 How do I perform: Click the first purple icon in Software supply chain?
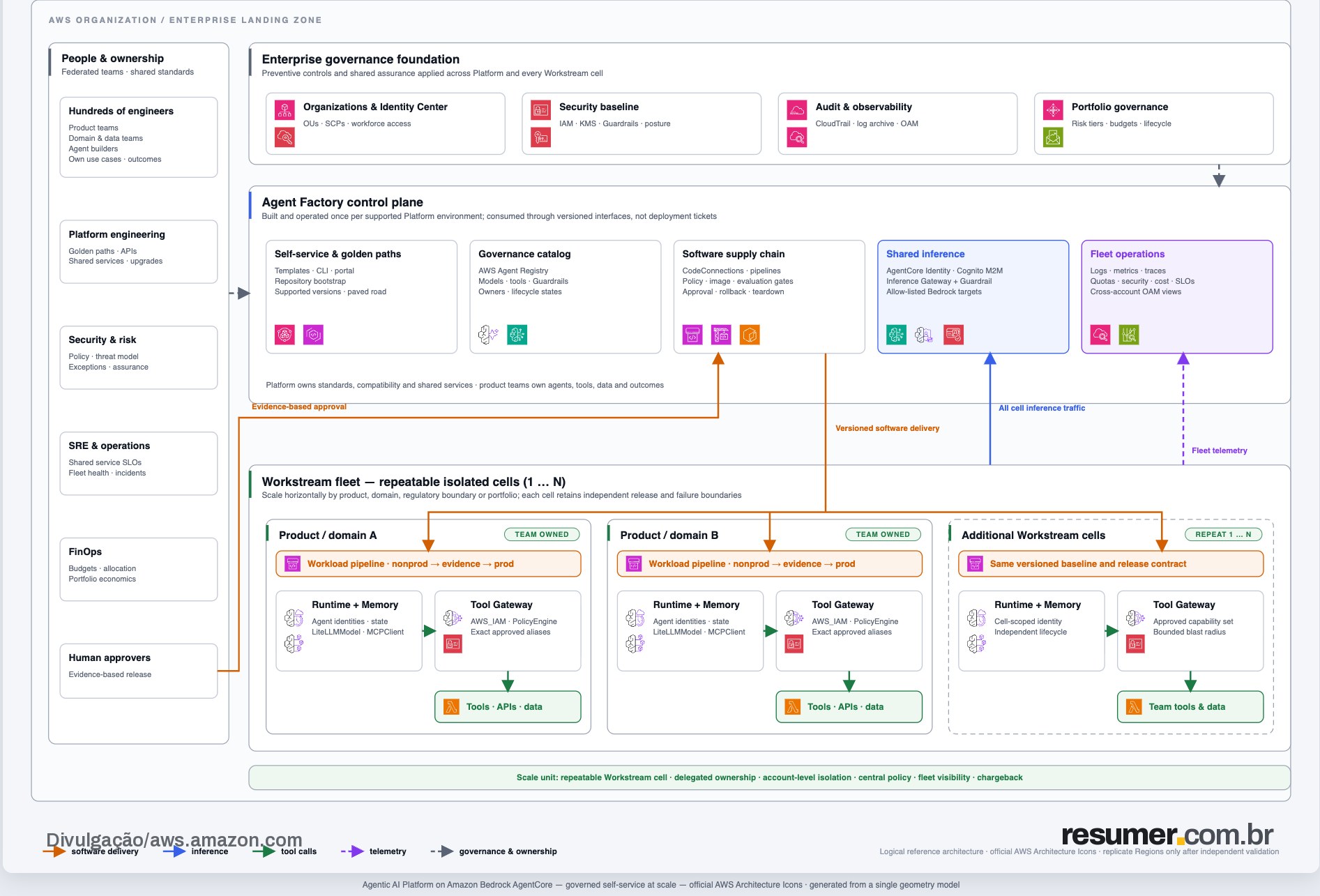point(692,335)
